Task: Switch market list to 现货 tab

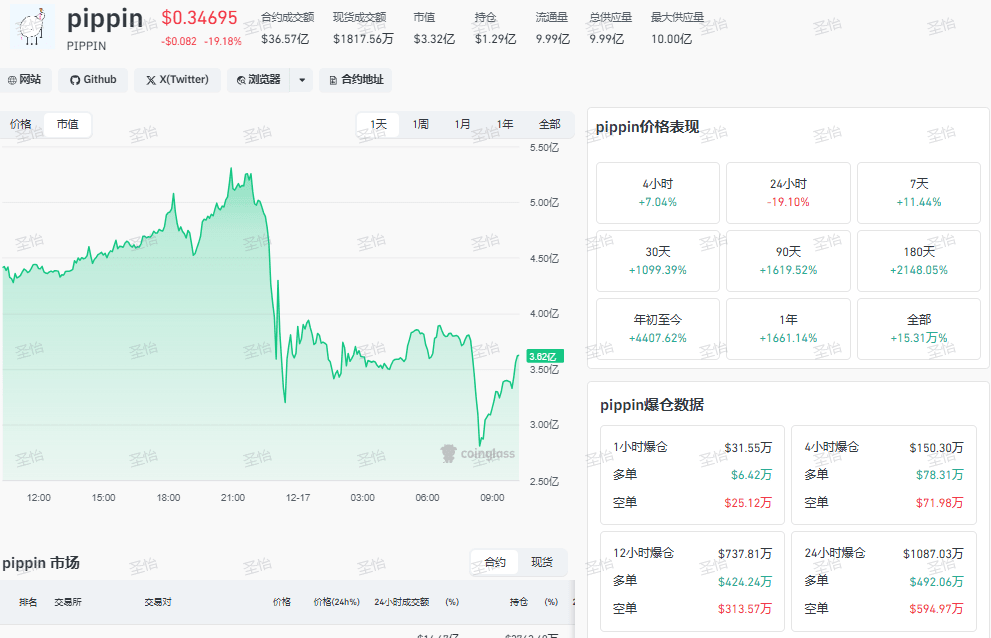Action: pos(542,563)
